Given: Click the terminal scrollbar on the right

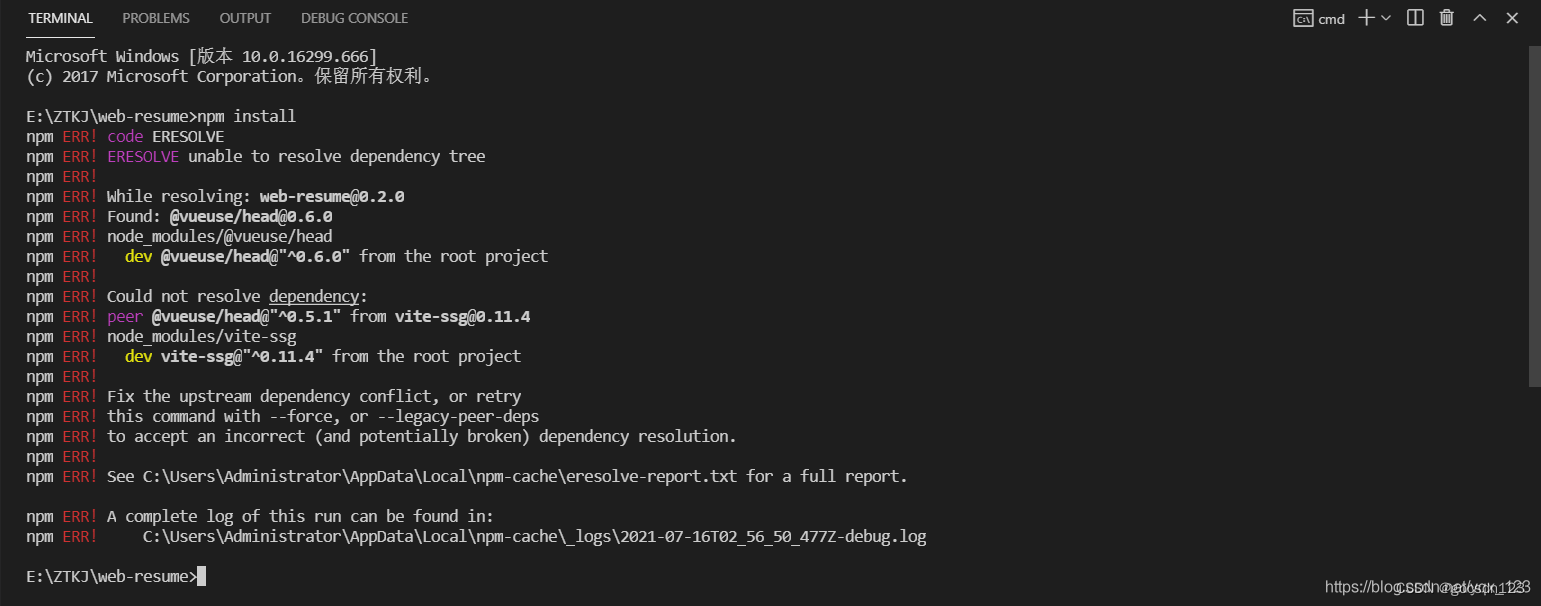Looking at the screenshot, I should tap(1533, 200).
